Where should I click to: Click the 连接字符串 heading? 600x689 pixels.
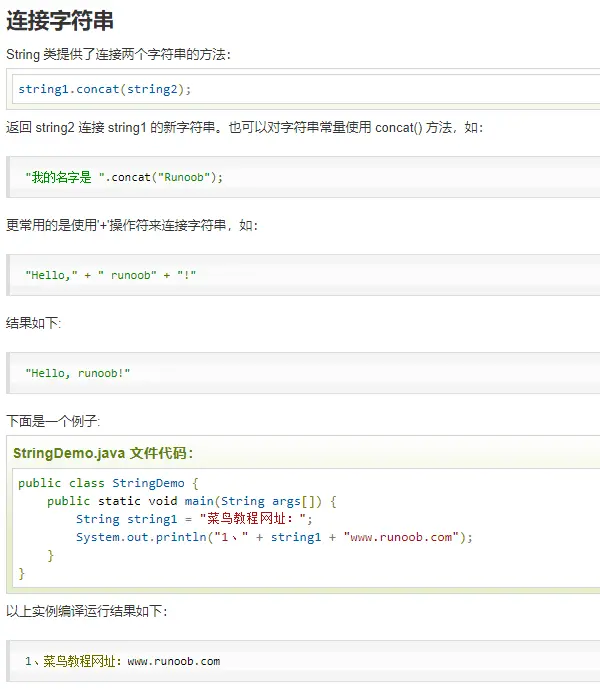(x=60, y=21)
